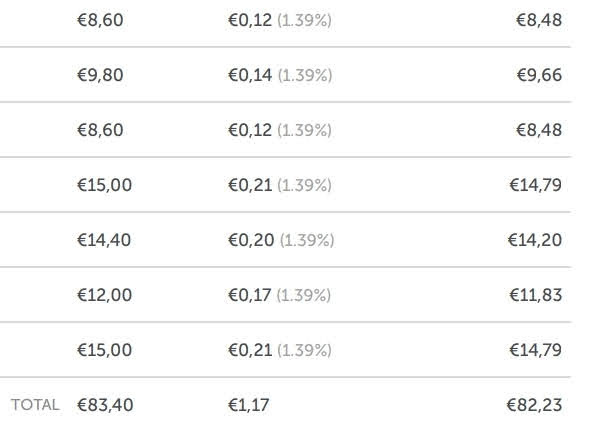This screenshot has height=444, width=611.
Task: Select the €0,21 directly above €1,17
Action: (250, 350)
